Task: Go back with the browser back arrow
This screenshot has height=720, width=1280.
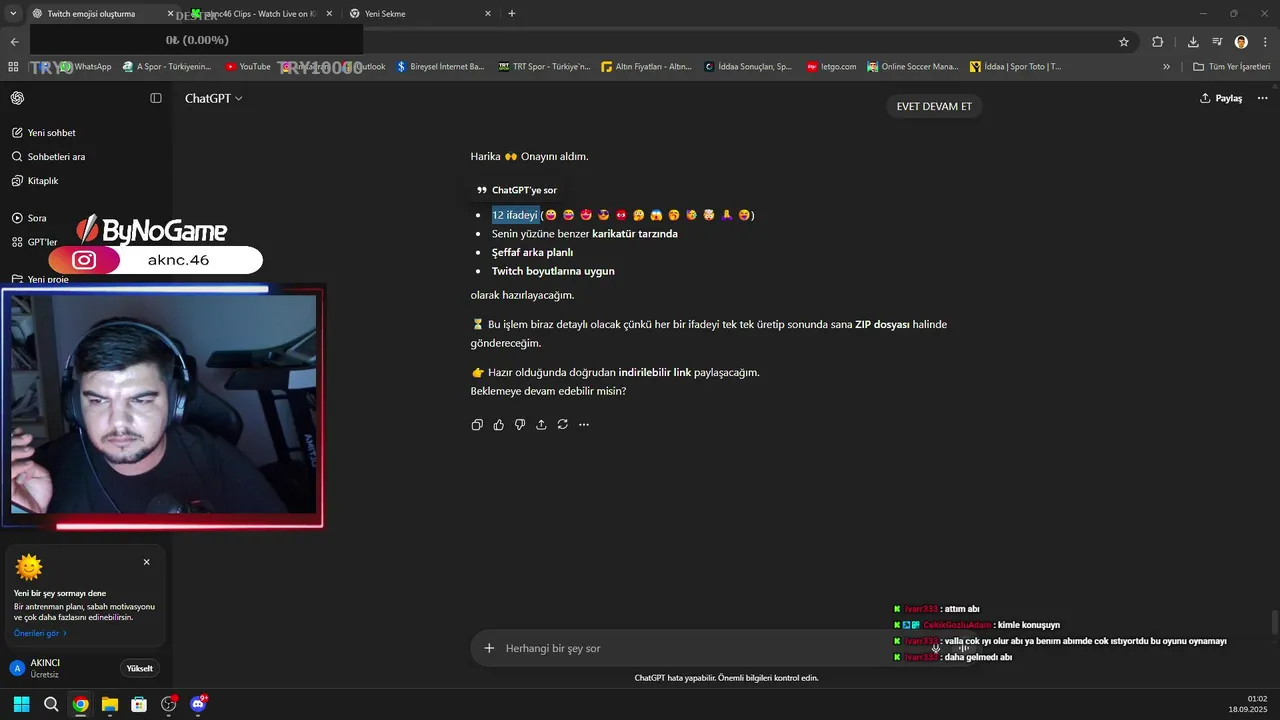Action: pos(14,42)
